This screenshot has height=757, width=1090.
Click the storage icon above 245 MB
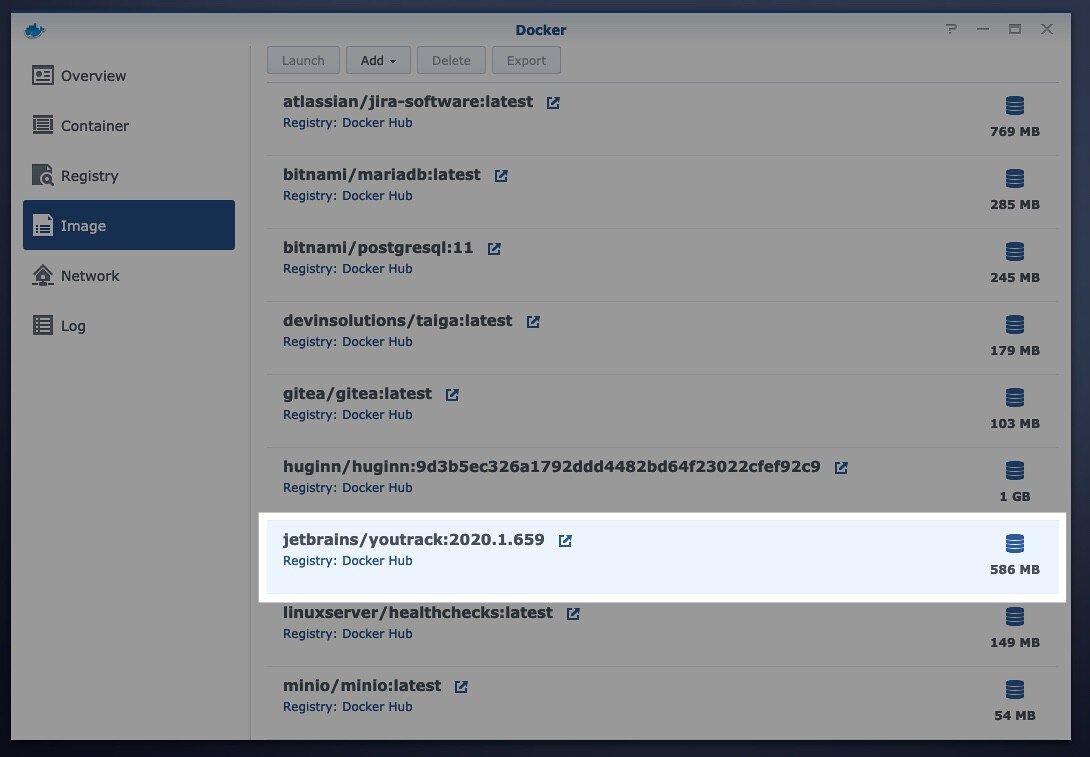1014,252
